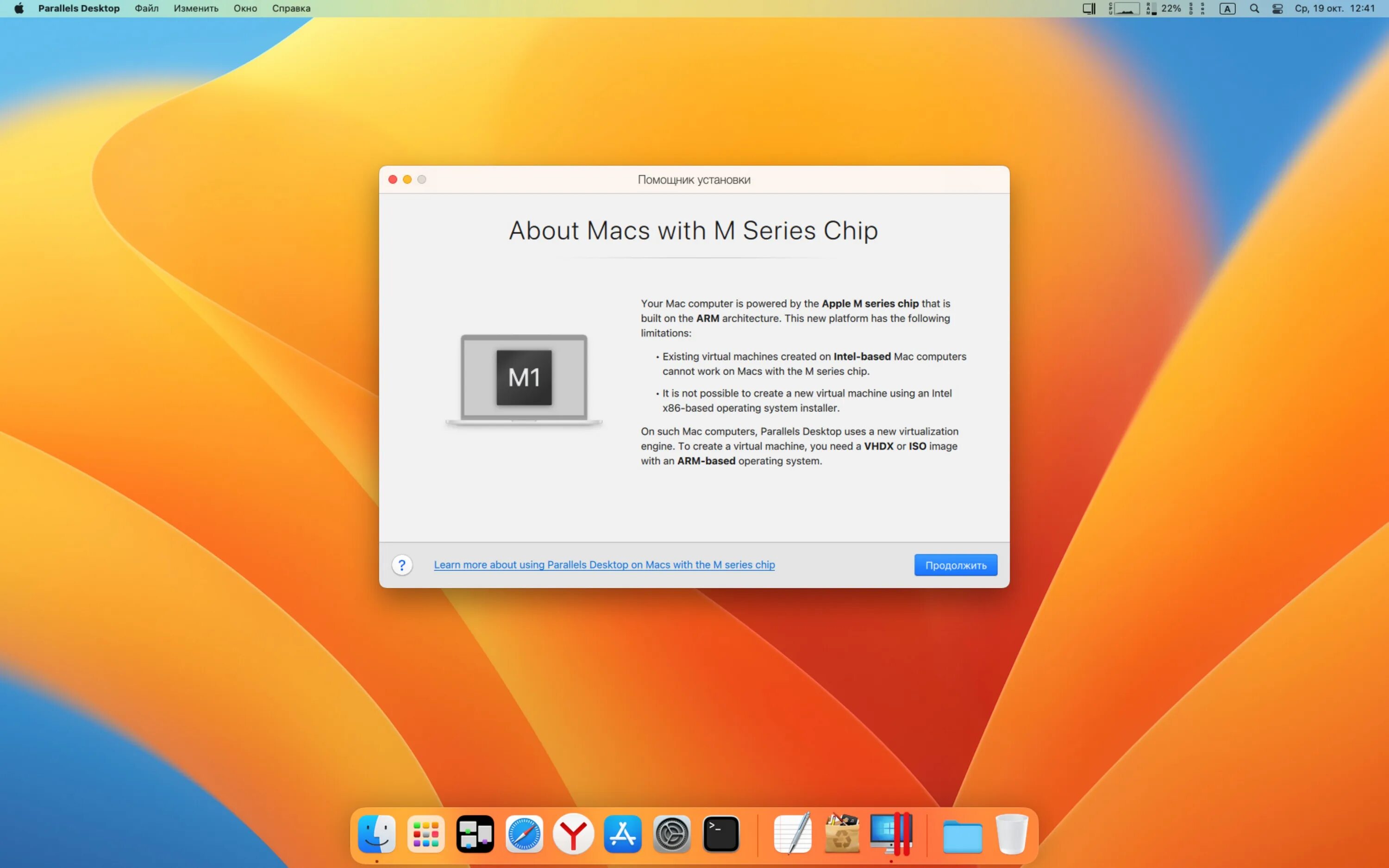
Task: Open the Окно menu
Action: [245, 9]
